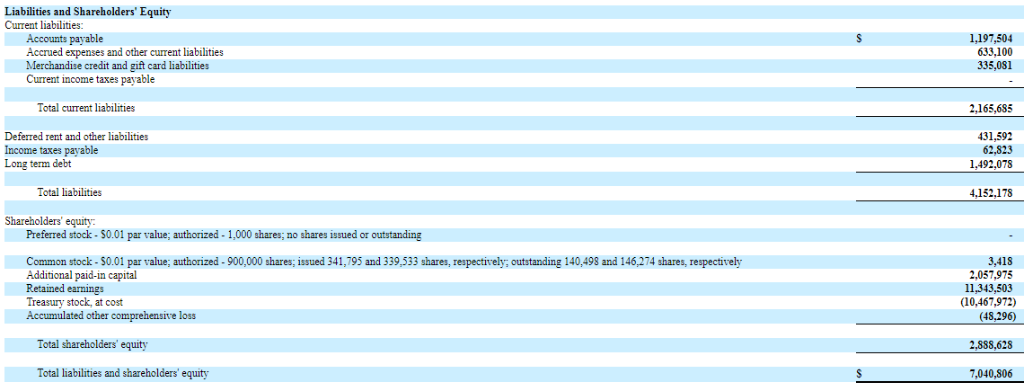The width and height of the screenshot is (1024, 391).
Task: Click the 'Shareholders' equity:' heading
Action: coord(50,221)
